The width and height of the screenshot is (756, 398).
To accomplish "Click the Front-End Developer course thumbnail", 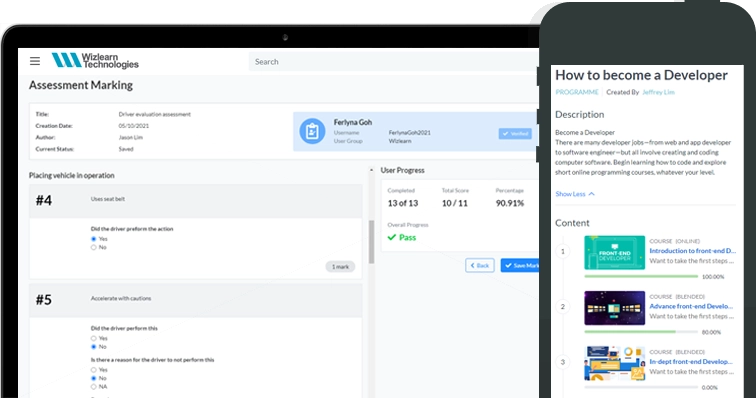I will [x=614, y=252].
